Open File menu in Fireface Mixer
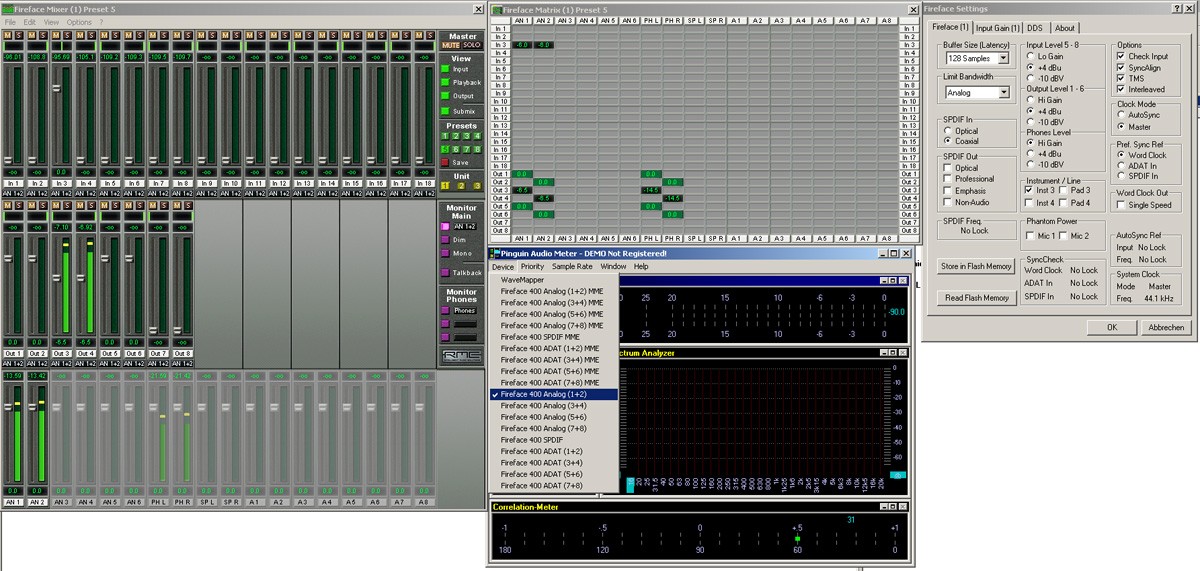The width and height of the screenshot is (1200, 571). 10,22
